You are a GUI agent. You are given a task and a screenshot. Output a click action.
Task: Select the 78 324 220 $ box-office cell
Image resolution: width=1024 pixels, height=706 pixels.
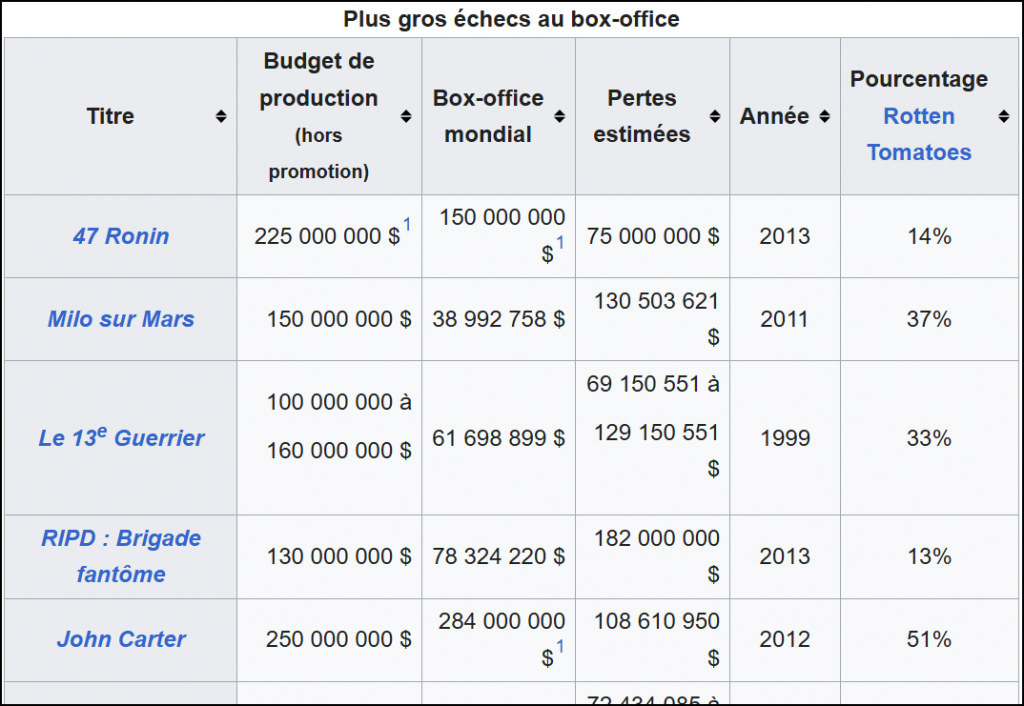coord(498,556)
